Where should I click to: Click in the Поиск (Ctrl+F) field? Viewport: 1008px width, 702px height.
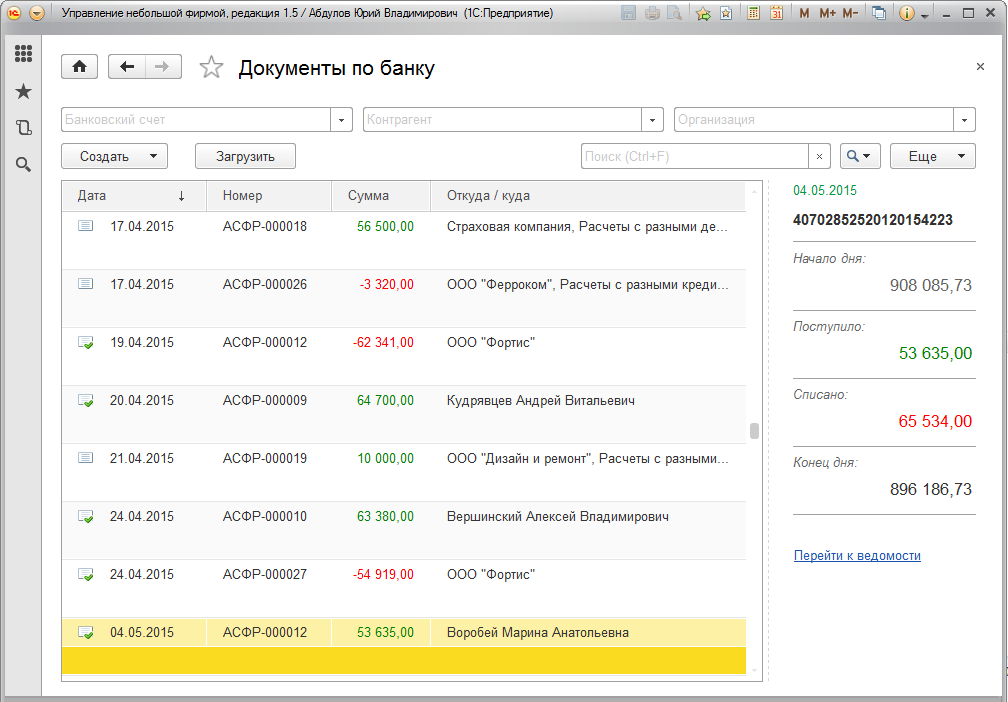pyautogui.click(x=694, y=157)
